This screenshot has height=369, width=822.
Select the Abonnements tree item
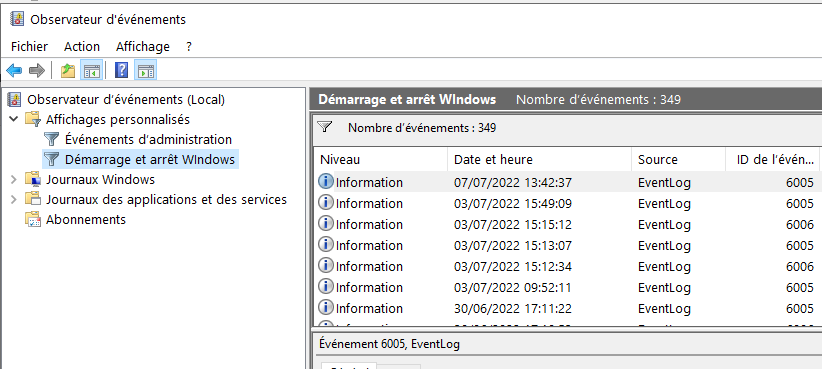click(86, 219)
